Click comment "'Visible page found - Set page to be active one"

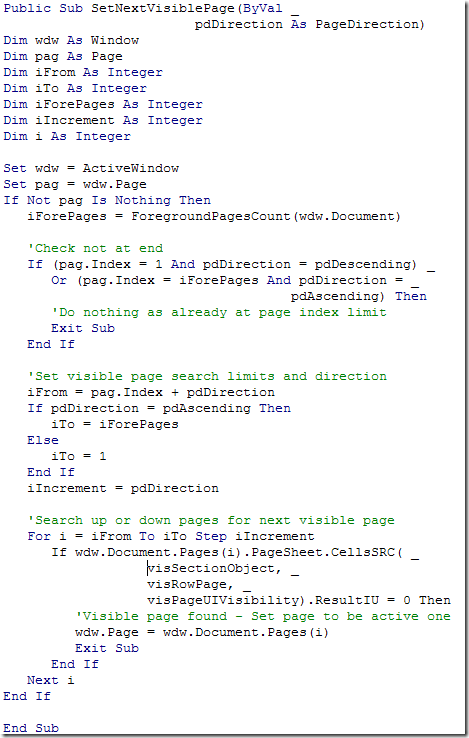click(263, 616)
